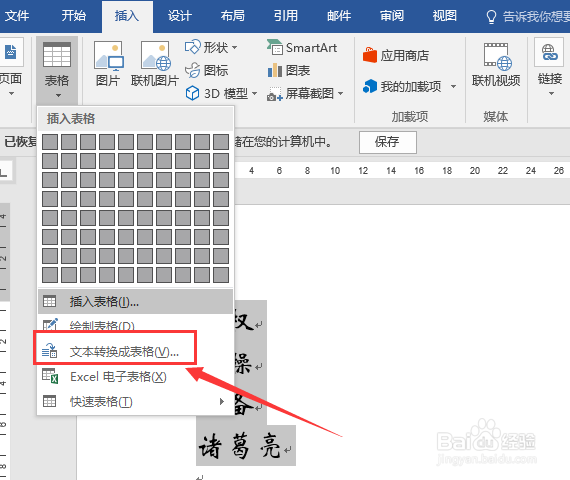Viewport: 570px width, 480px height.
Task: Expand the 我的加载项 dropdown arrow
Action: pos(453,87)
